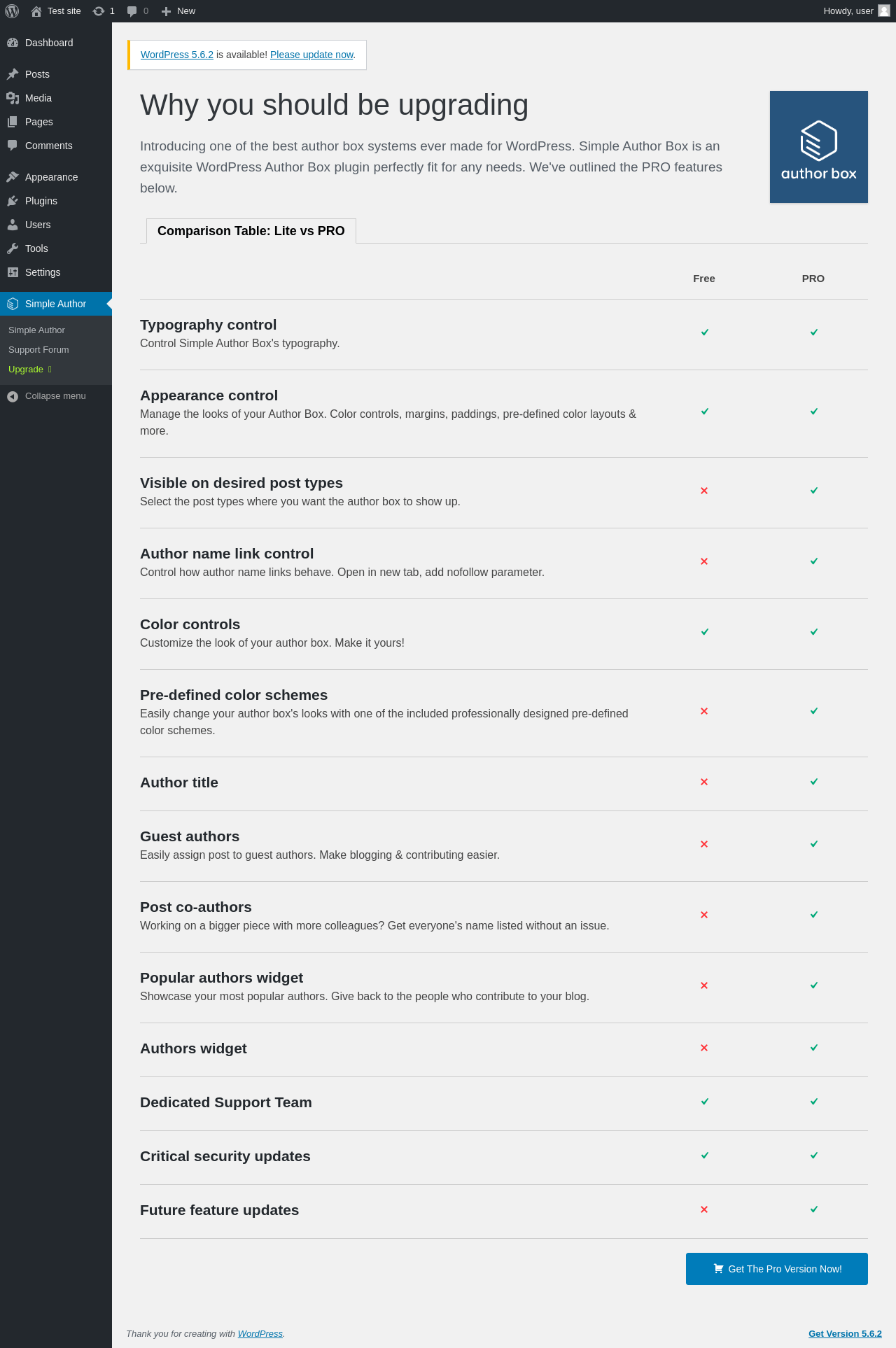This screenshot has height=1348, width=896.
Task: Click Why you should be upgrading title
Action: coord(335,105)
